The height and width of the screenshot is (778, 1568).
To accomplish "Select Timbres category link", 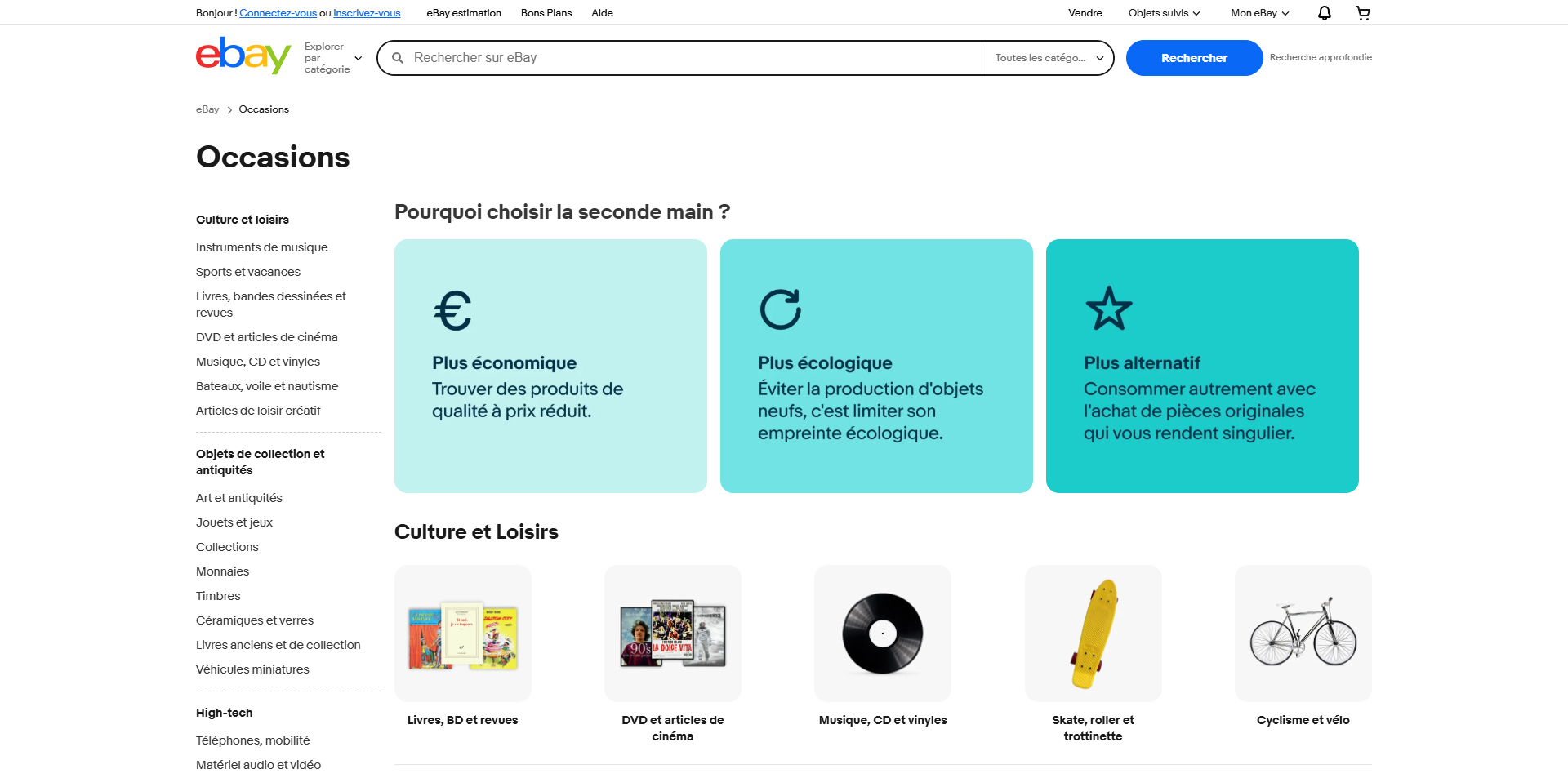I will [x=218, y=596].
